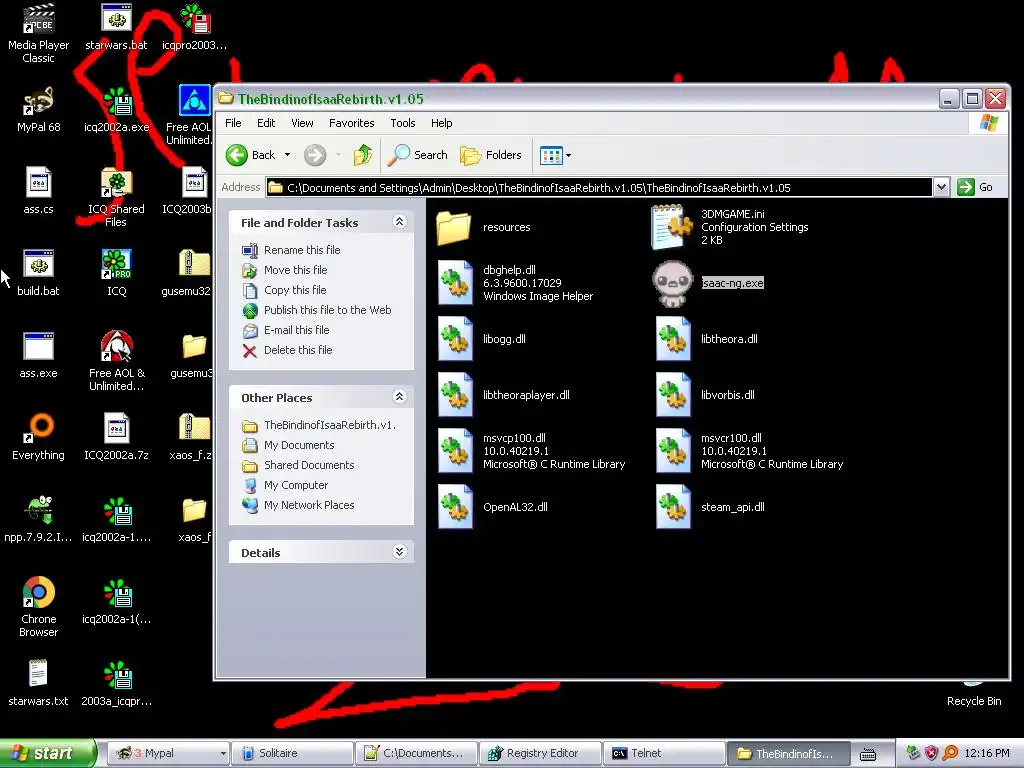Collapse the Other Places panel

coord(399,397)
